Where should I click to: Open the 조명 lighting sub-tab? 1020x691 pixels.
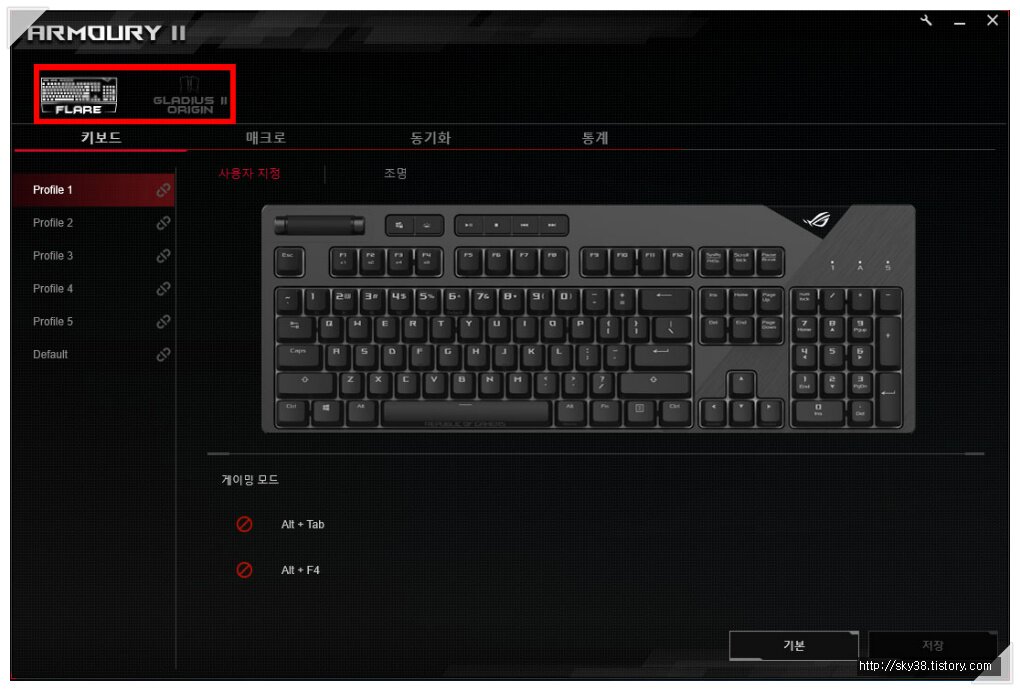click(x=396, y=173)
